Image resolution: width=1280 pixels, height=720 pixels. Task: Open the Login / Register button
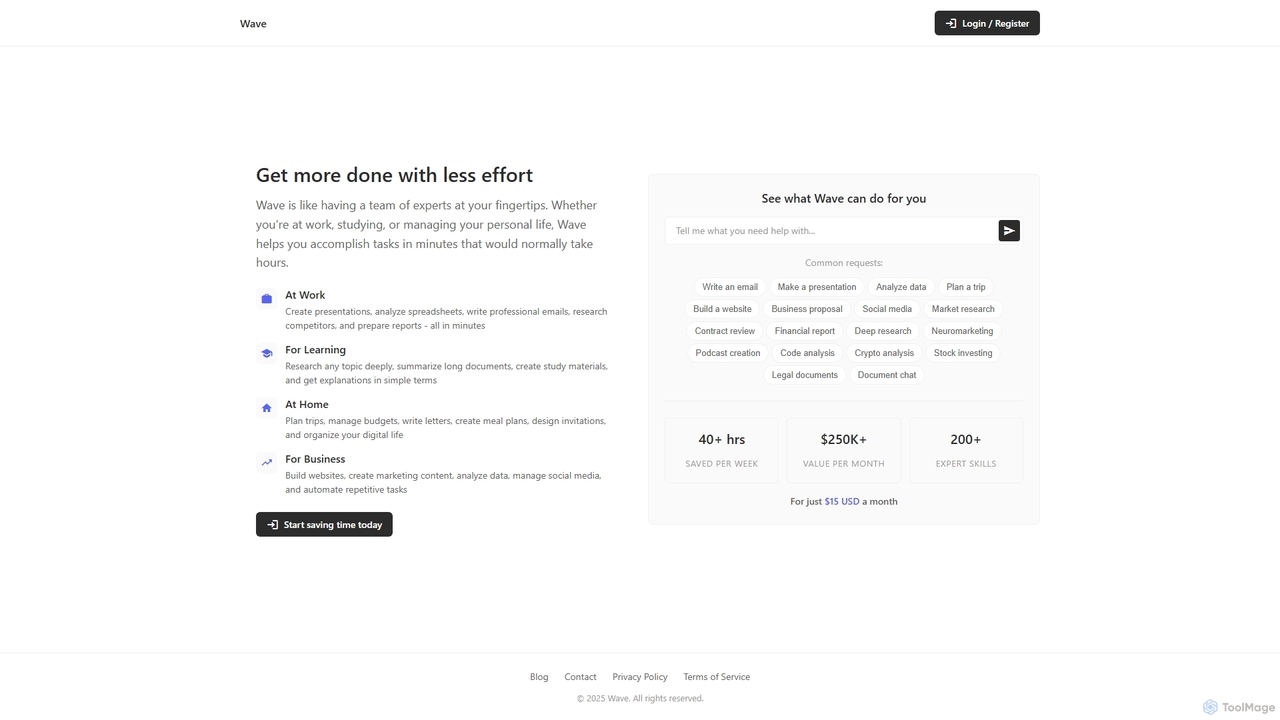(x=987, y=23)
